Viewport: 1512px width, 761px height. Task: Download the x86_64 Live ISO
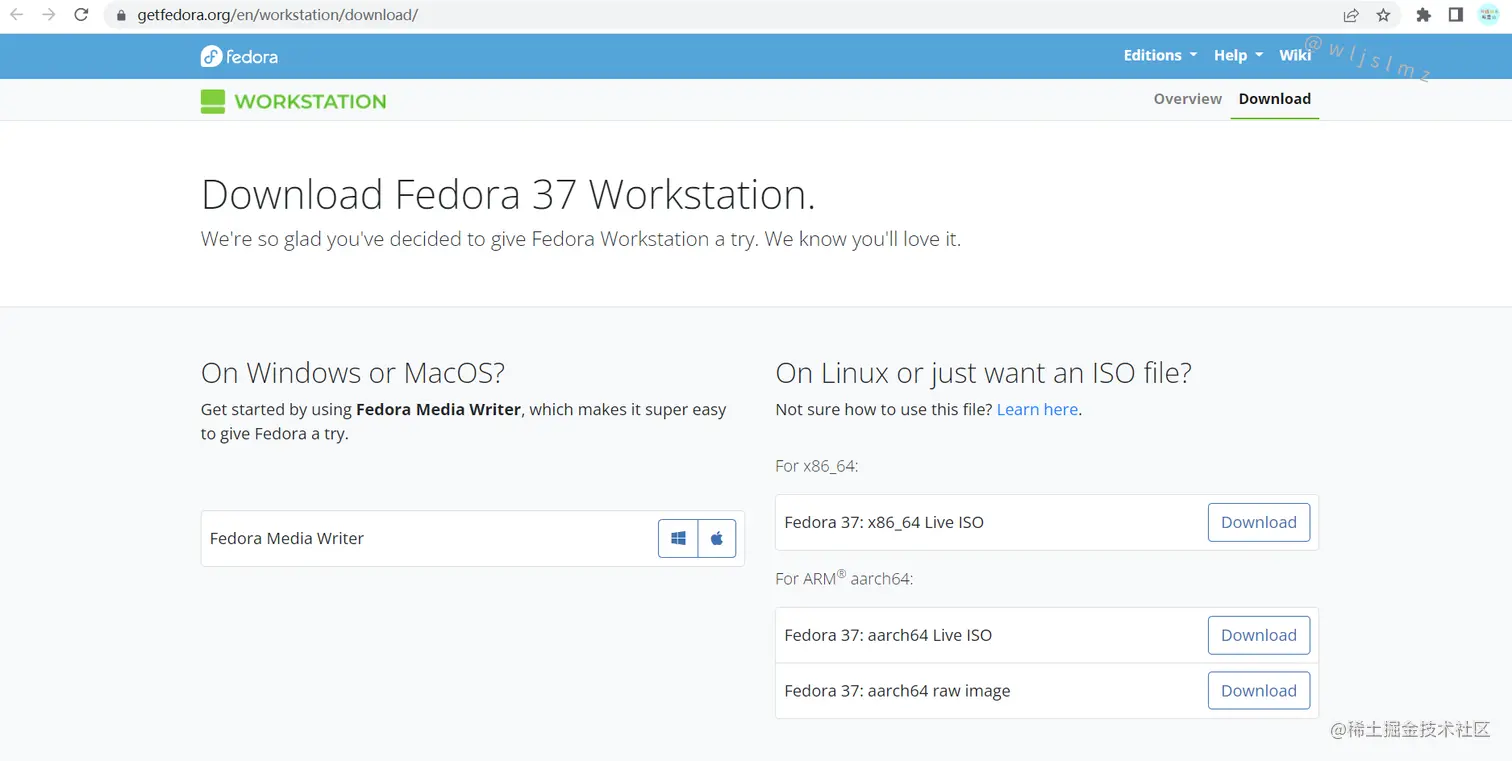pyautogui.click(x=1258, y=522)
